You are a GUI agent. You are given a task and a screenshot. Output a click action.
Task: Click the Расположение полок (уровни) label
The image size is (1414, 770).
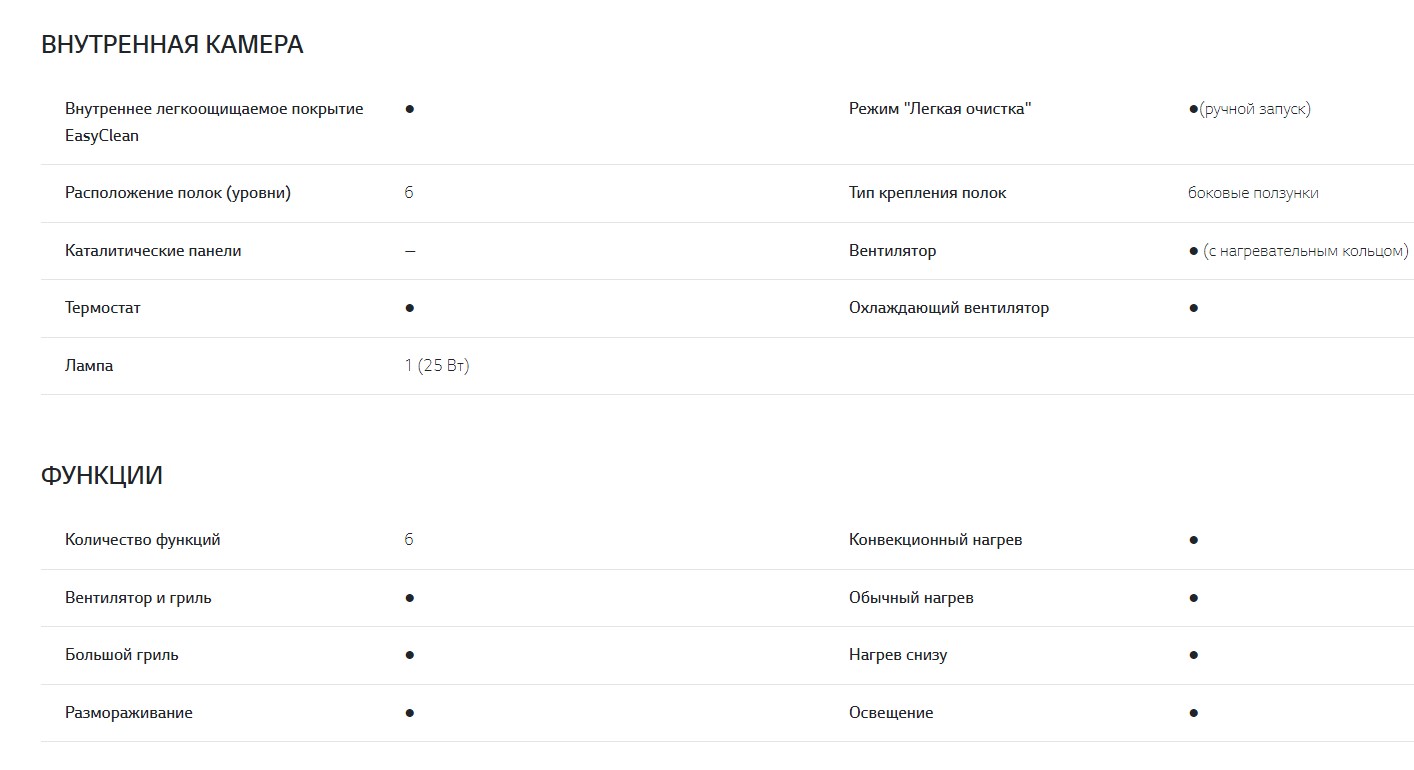[178, 193]
